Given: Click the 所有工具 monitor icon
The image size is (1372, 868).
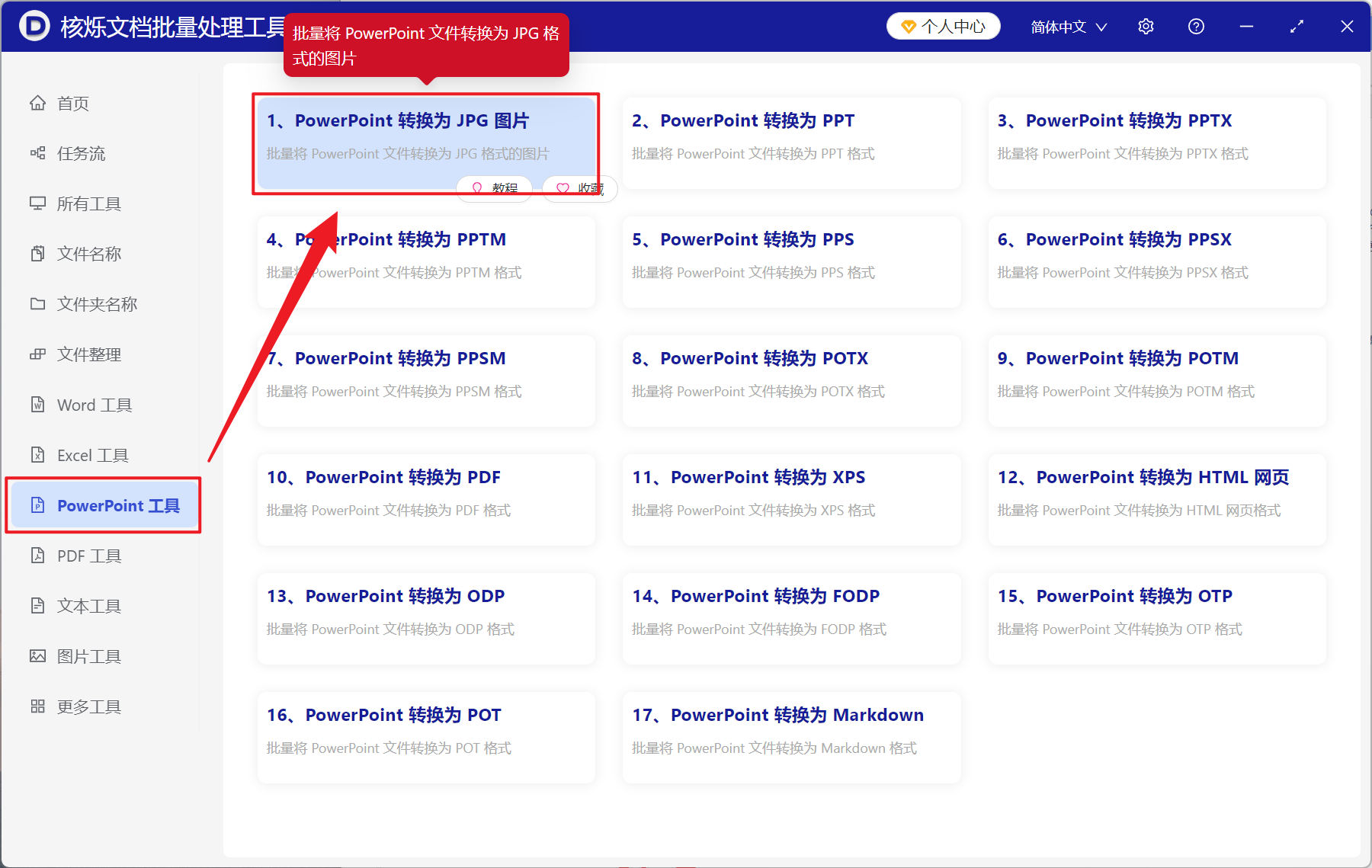Looking at the screenshot, I should pyautogui.click(x=37, y=203).
